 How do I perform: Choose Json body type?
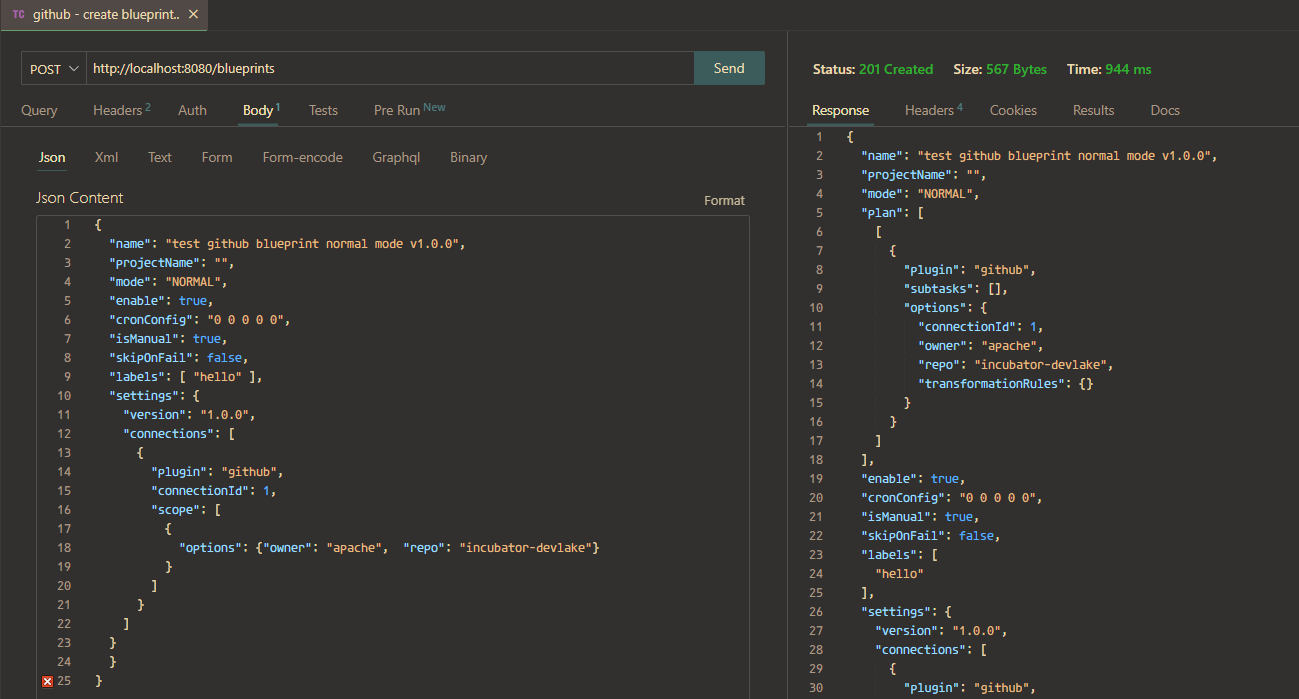[52, 157]
